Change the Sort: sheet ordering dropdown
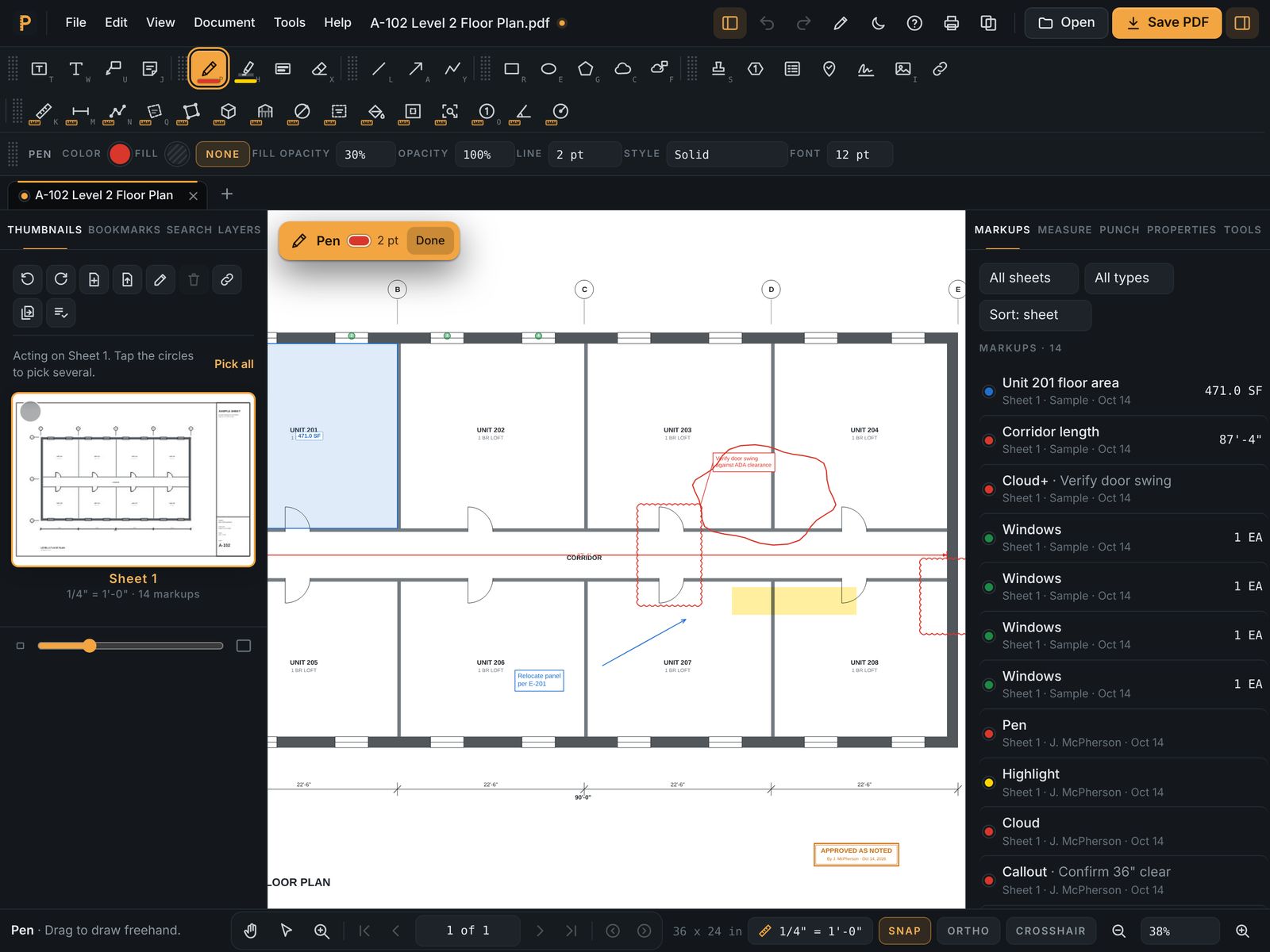 coord(1035,315)
